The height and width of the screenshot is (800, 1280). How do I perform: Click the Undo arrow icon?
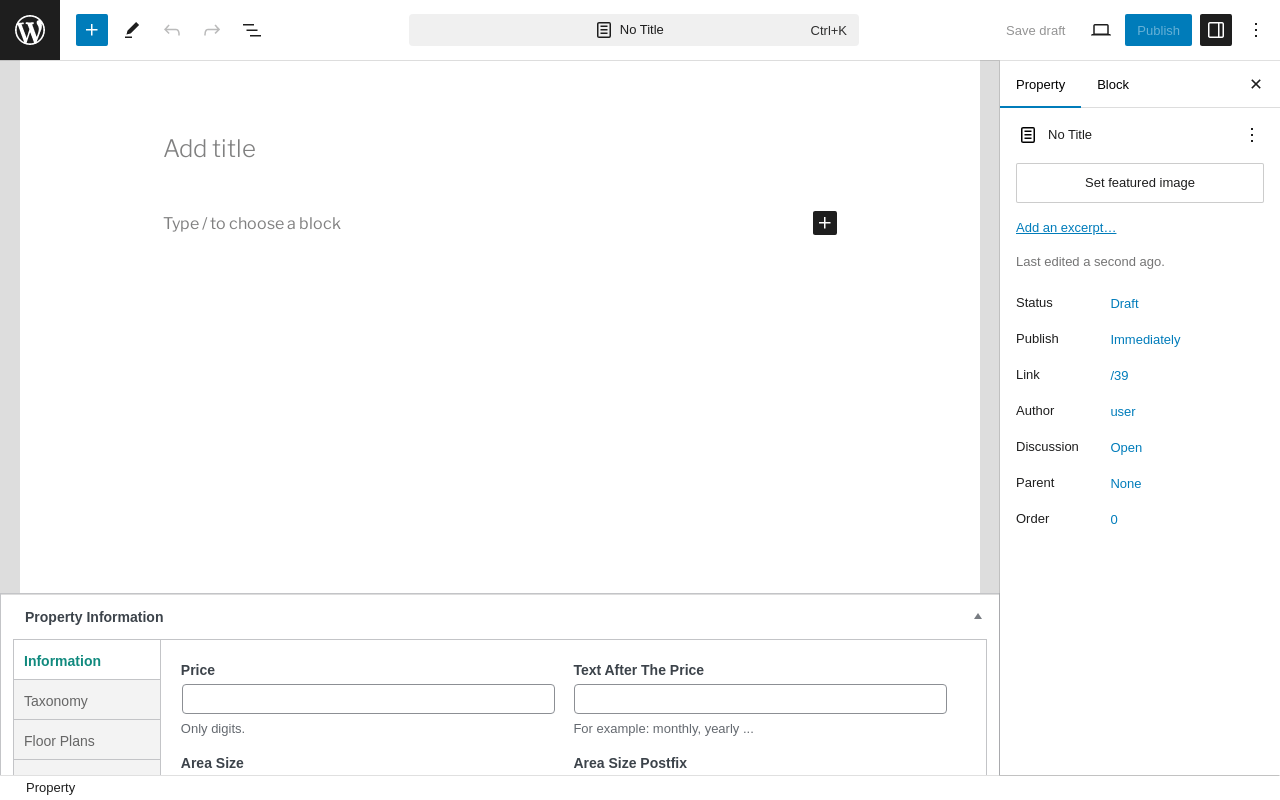pos(172,30)
